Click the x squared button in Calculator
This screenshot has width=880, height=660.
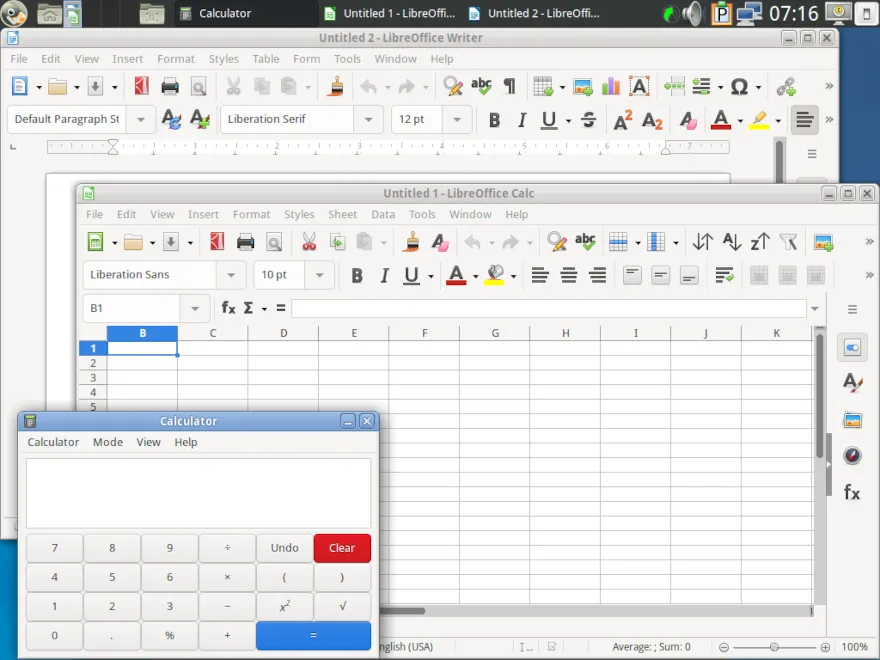coord(285,606)
